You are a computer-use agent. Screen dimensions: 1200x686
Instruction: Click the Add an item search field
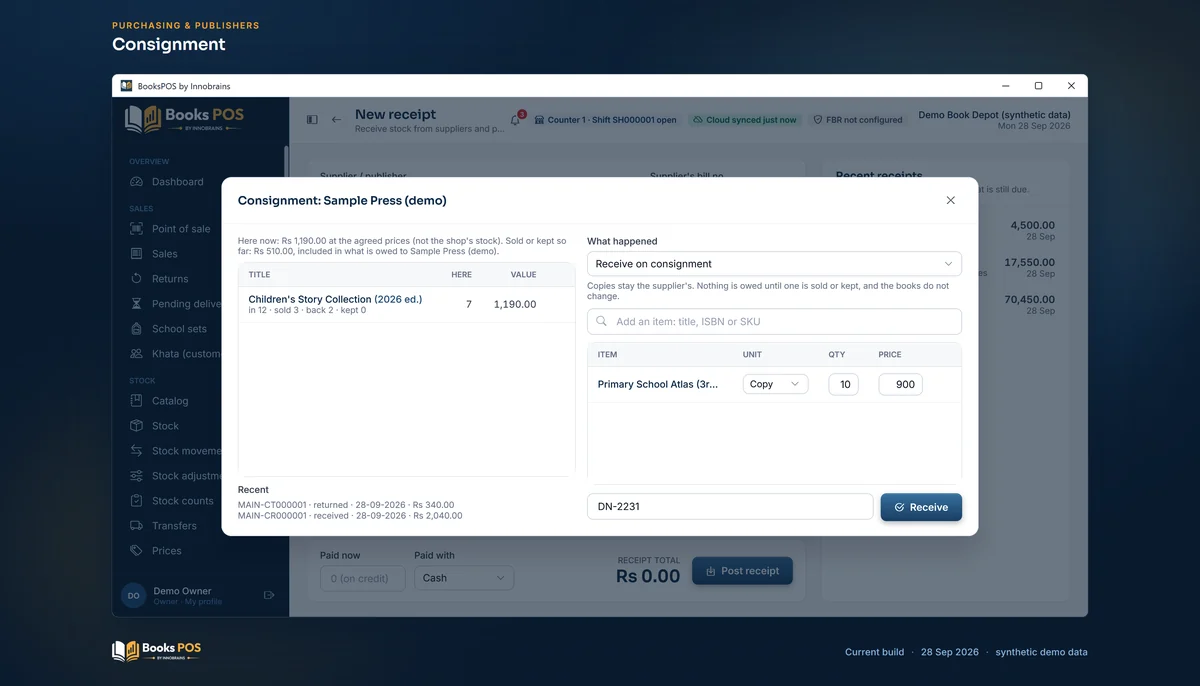774,322
